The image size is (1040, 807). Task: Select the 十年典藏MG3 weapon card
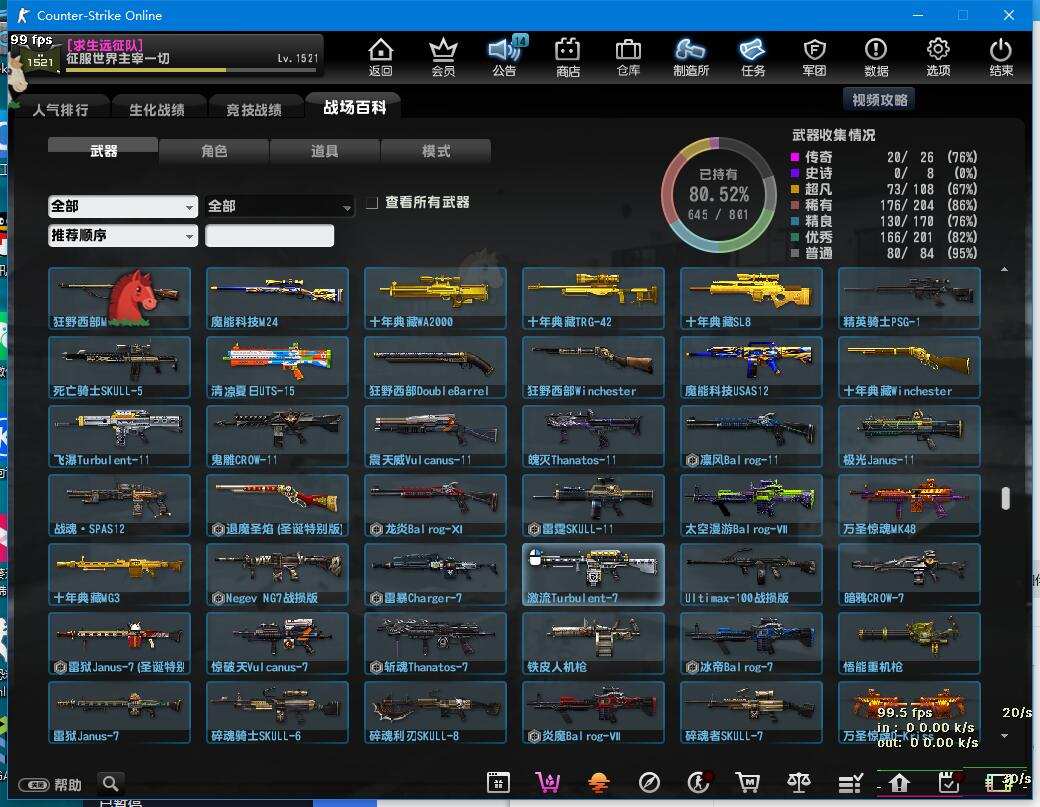coord(119,574)
